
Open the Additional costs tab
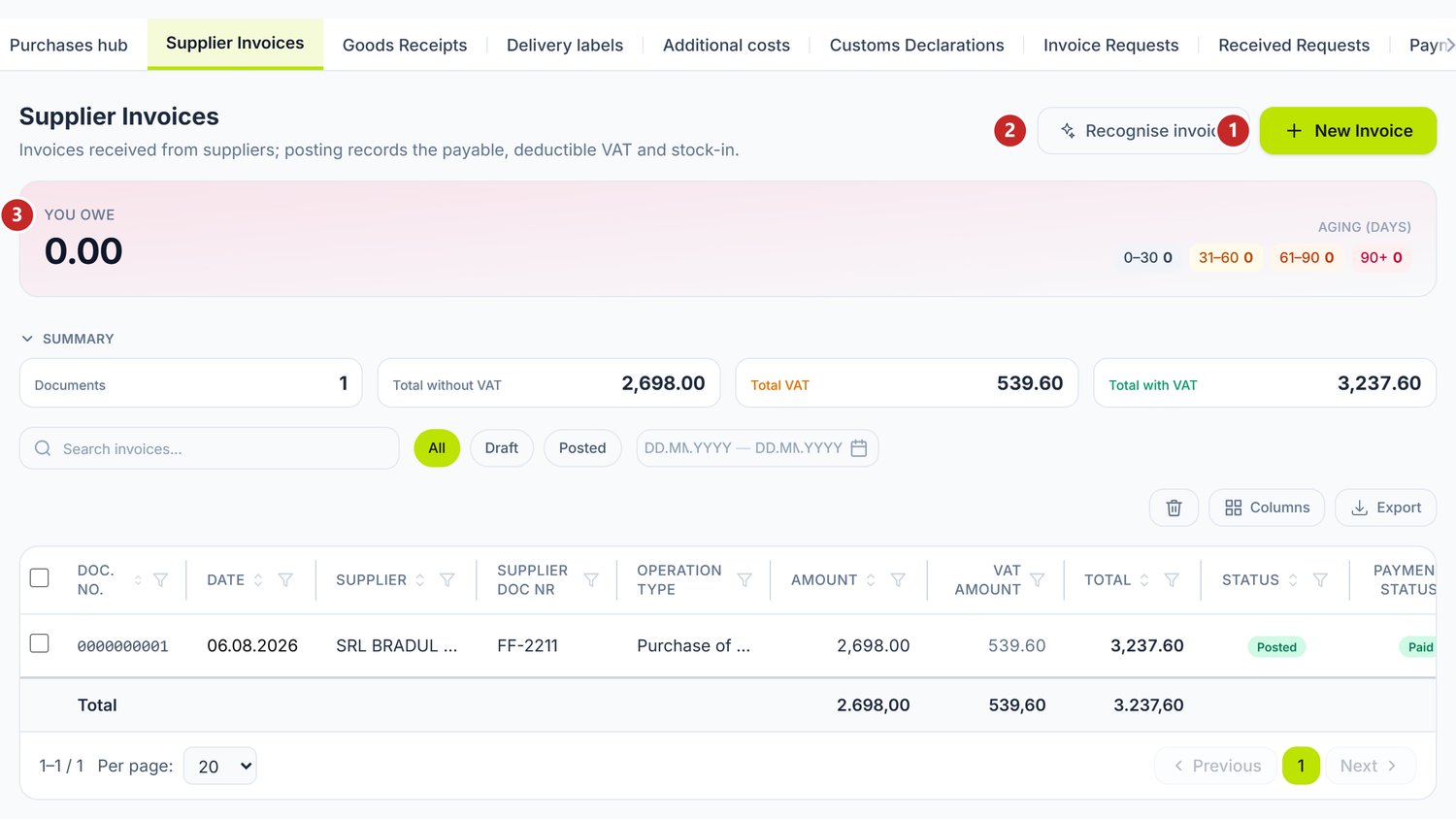726,46
